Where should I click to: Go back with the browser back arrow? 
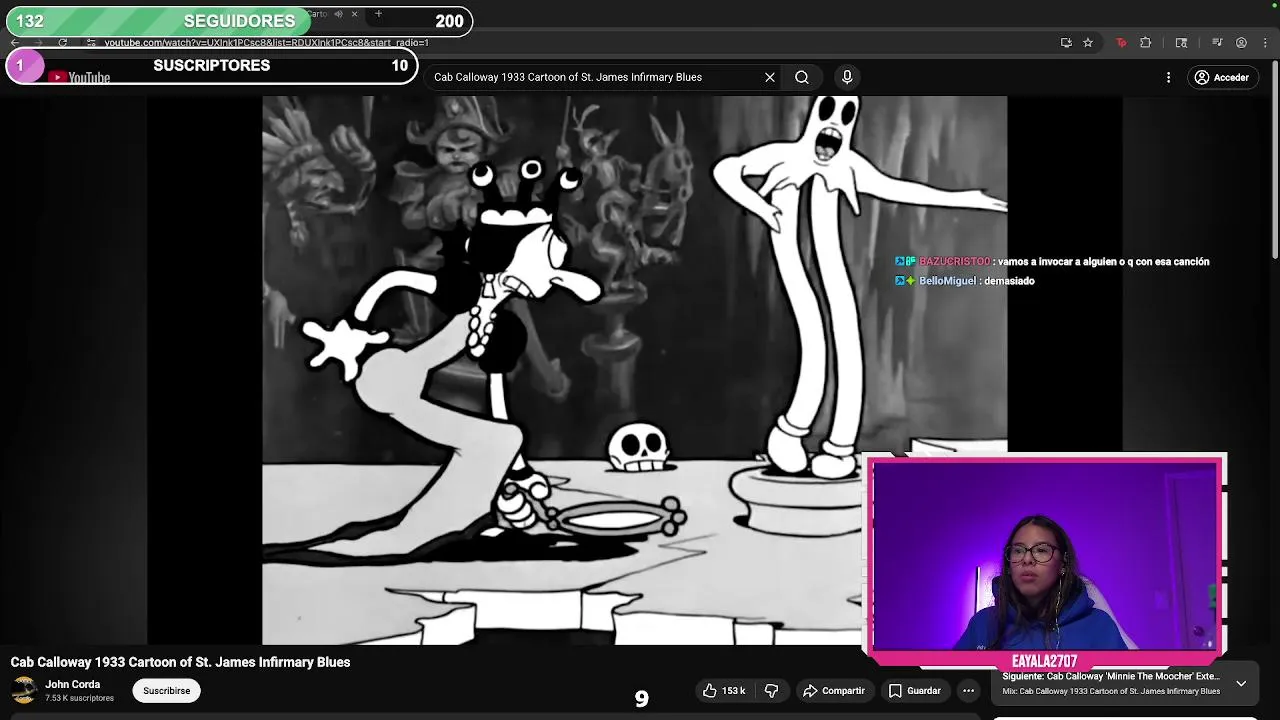point(15,43)
